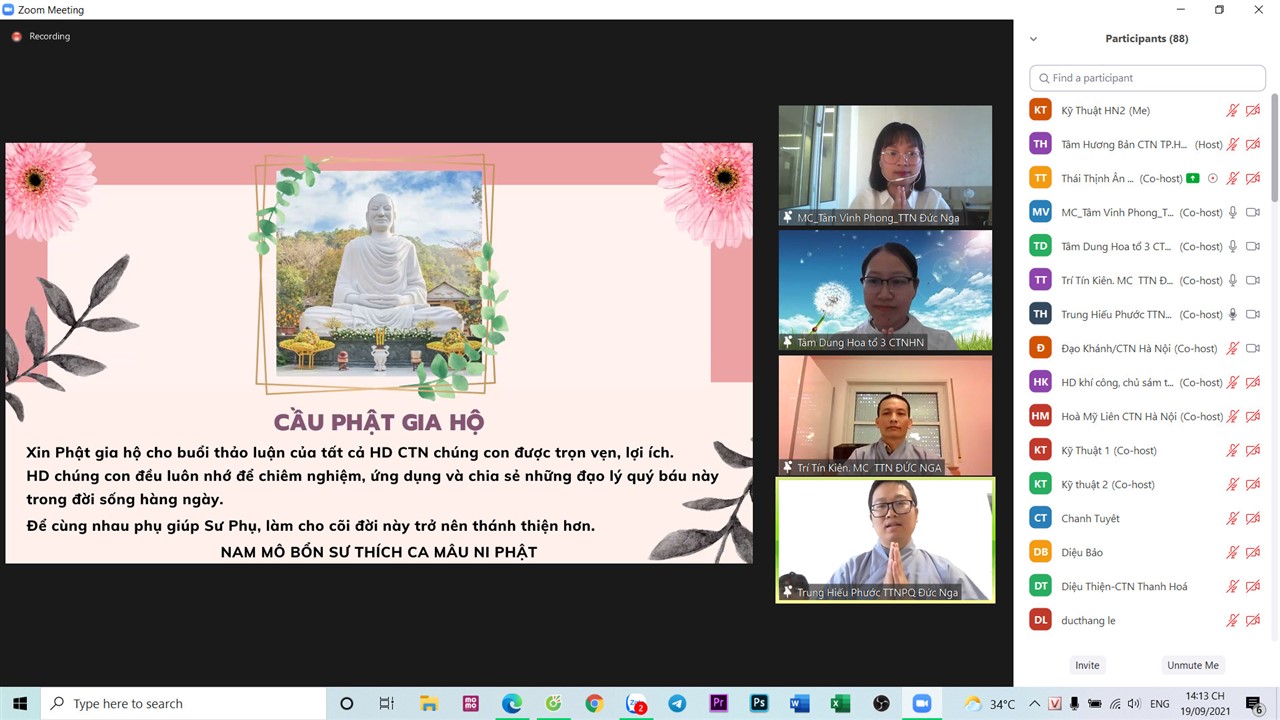
Task: Click participant name "Diệu Bảo"
Action: pos(1082,553)
